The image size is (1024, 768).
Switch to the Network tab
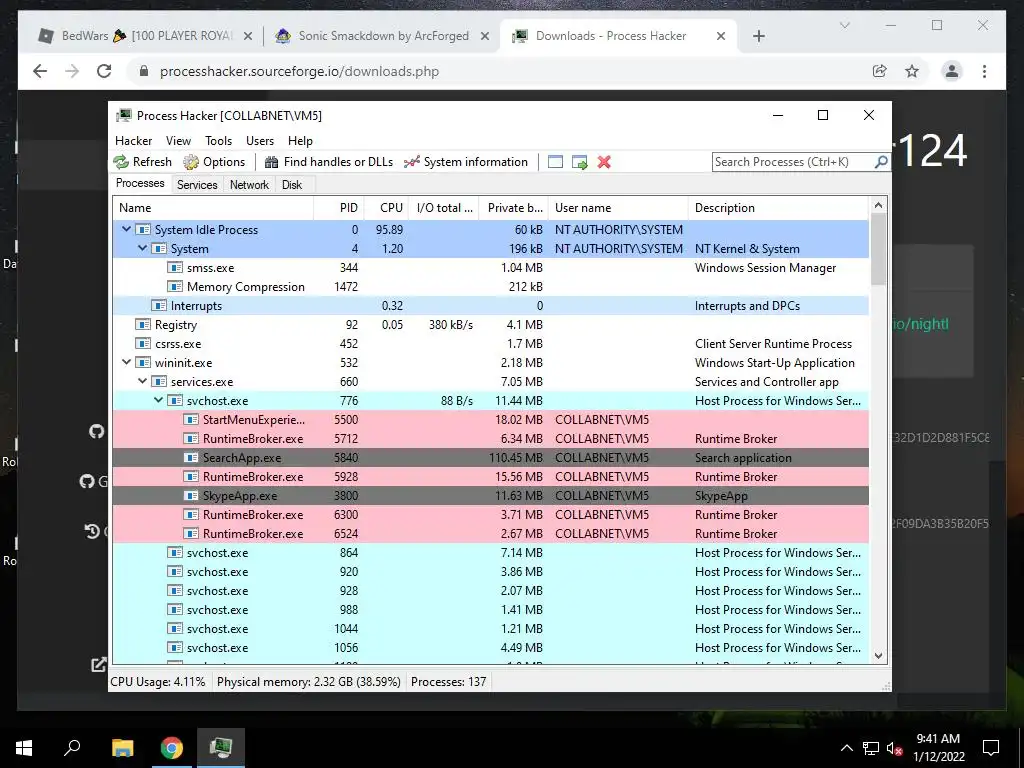(x=249, y=185)
